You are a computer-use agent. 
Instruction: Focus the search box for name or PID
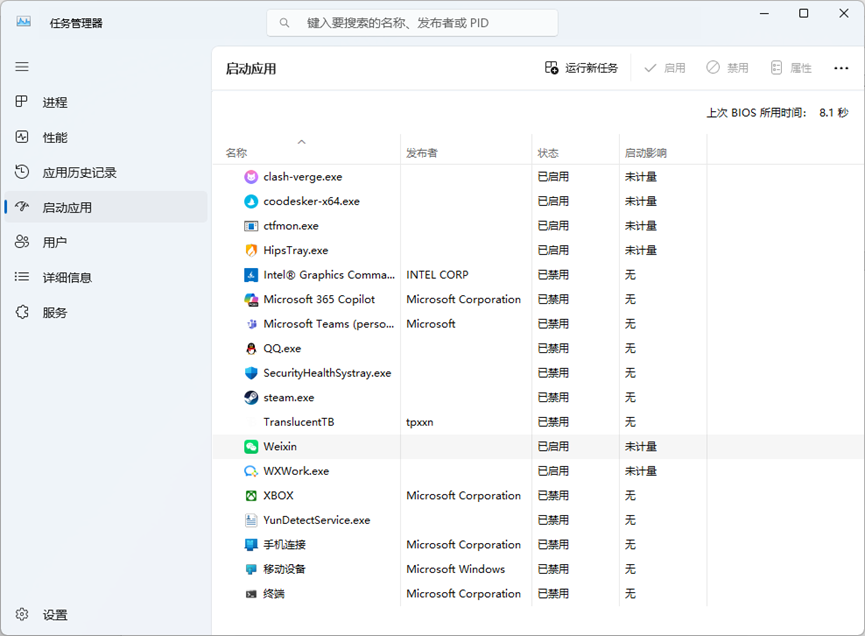pyautogui.click(x=412, y=23)
